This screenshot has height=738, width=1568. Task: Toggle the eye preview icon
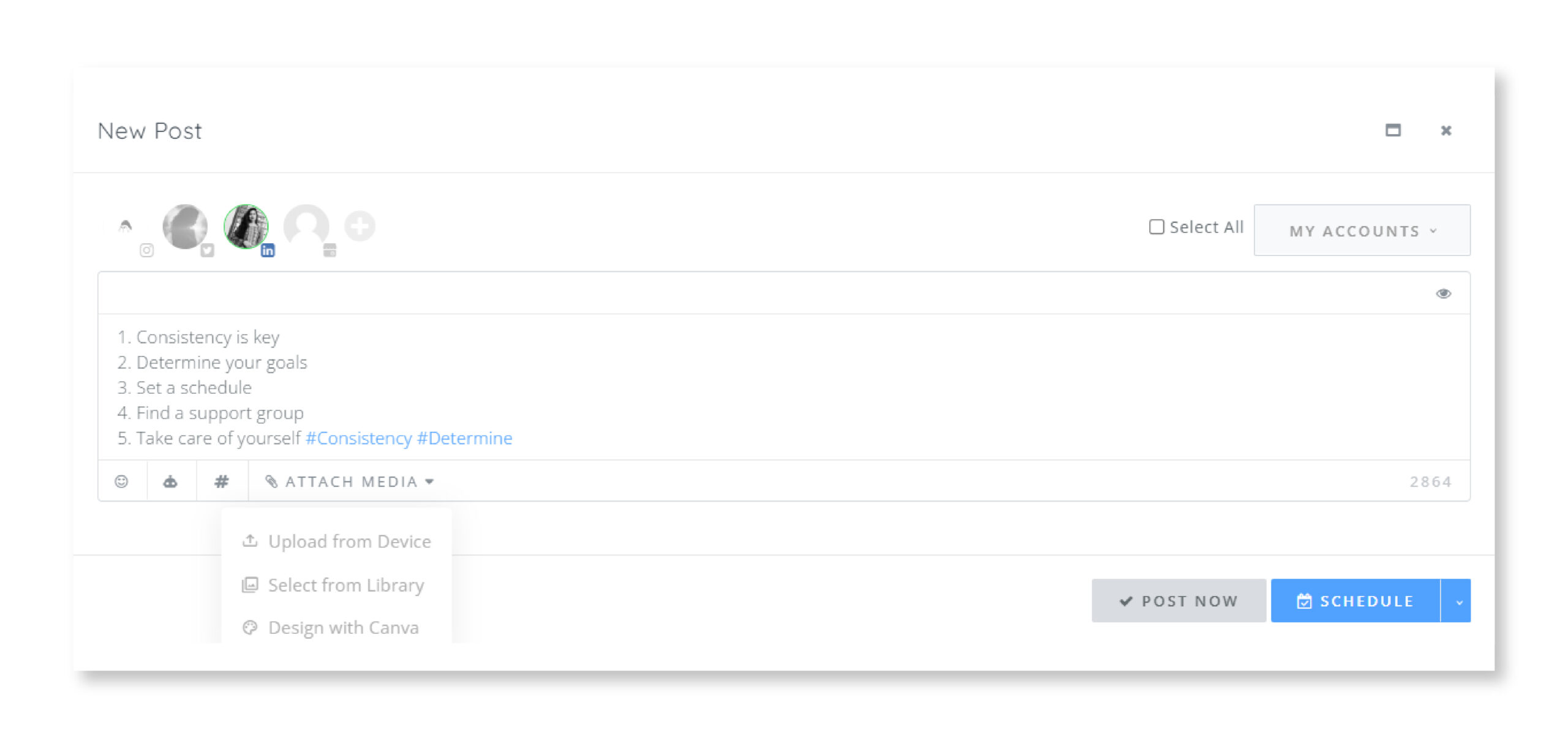tap(1443, 293)
